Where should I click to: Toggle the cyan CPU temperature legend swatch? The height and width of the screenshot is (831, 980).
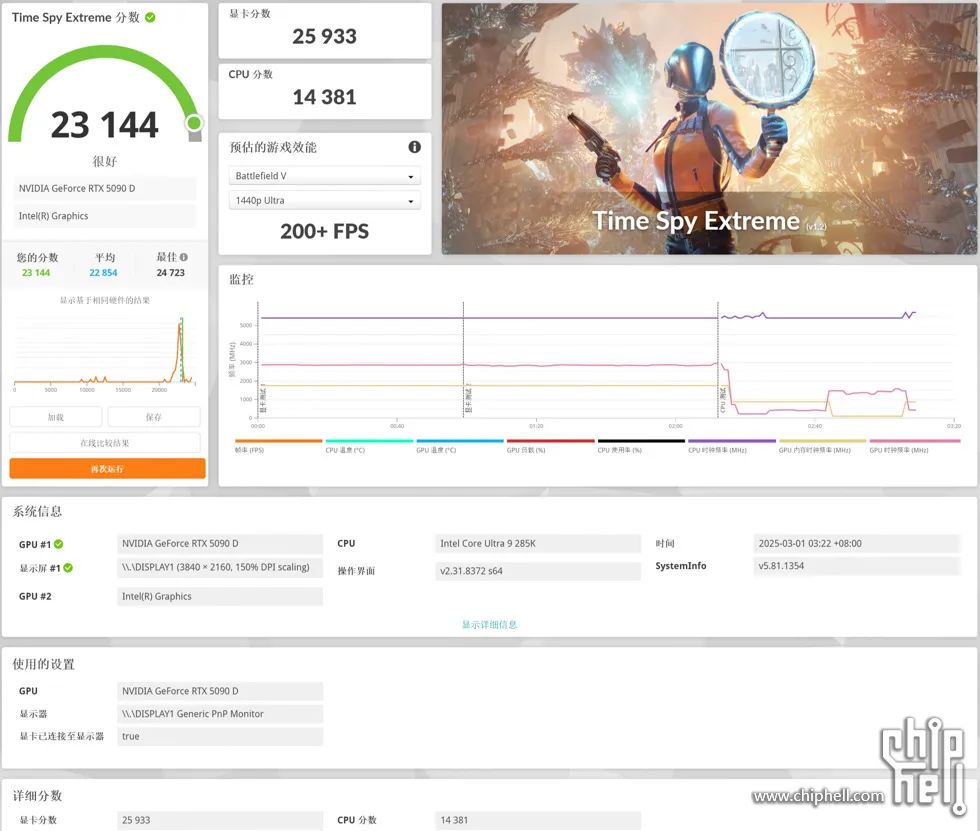(x=369, y=441)
